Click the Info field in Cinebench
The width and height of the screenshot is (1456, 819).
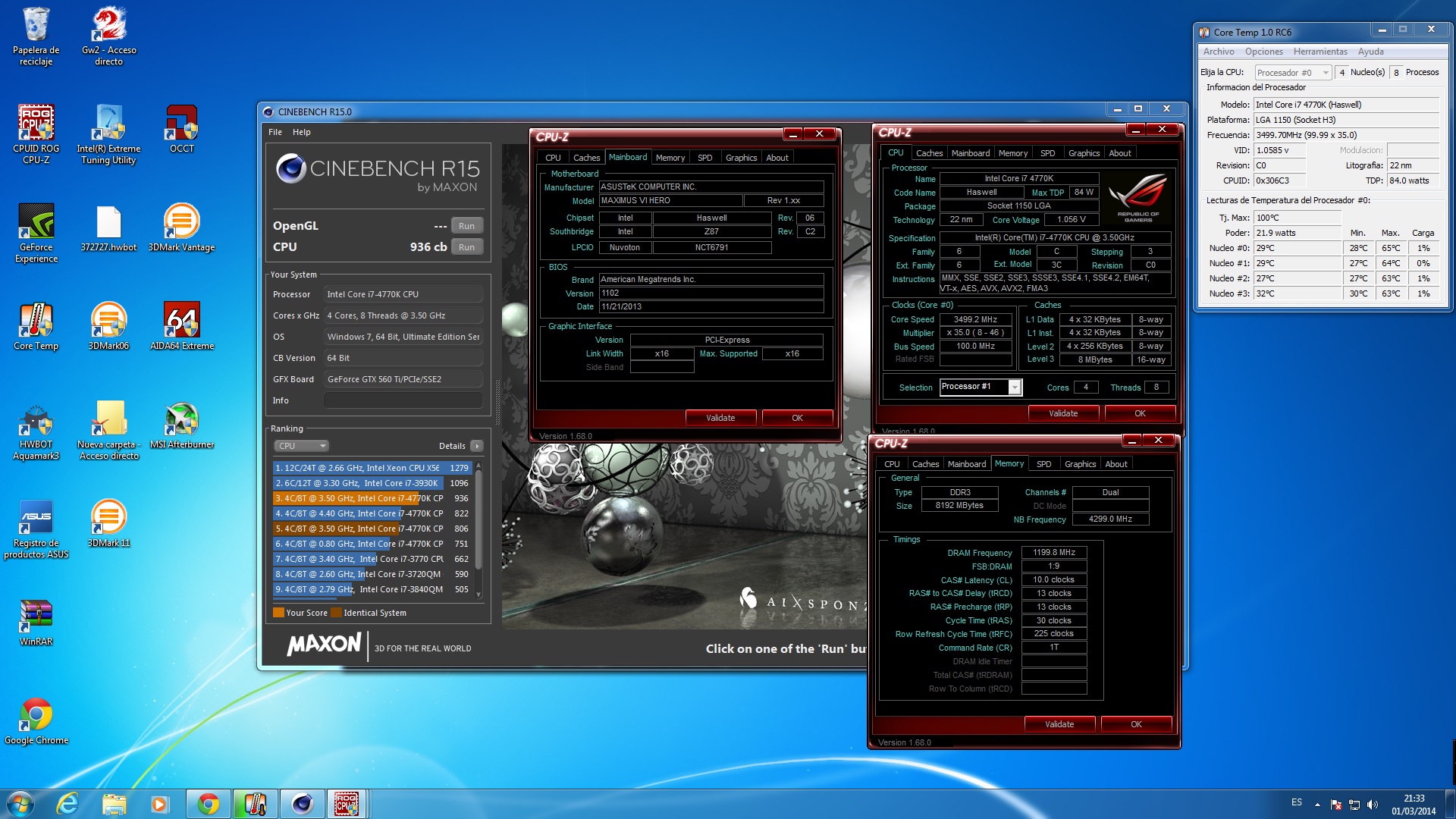403,400
